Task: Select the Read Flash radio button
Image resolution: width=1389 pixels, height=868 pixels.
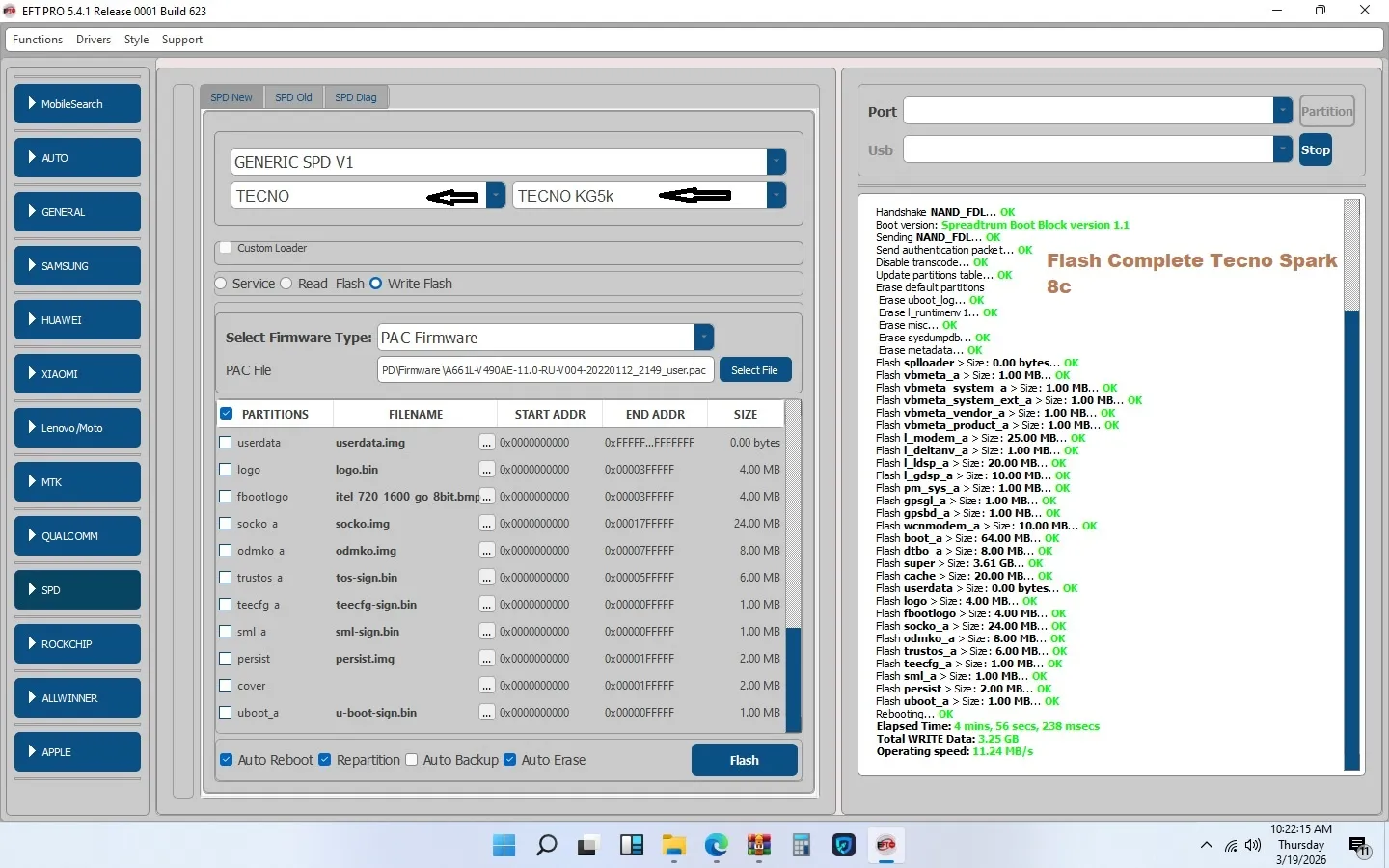Action: click(x=286, y=284)
